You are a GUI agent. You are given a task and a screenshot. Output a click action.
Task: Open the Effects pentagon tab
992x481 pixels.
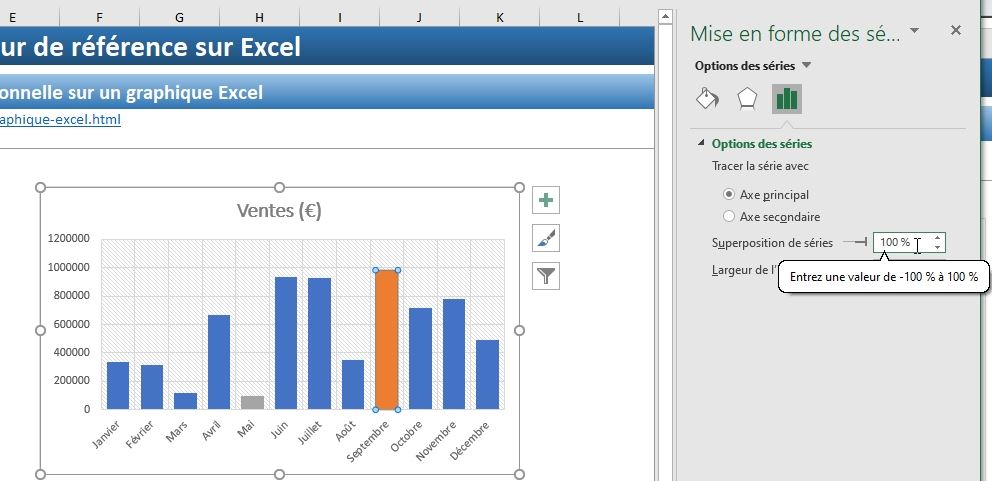pyautogui.click(x=747, y=98)
